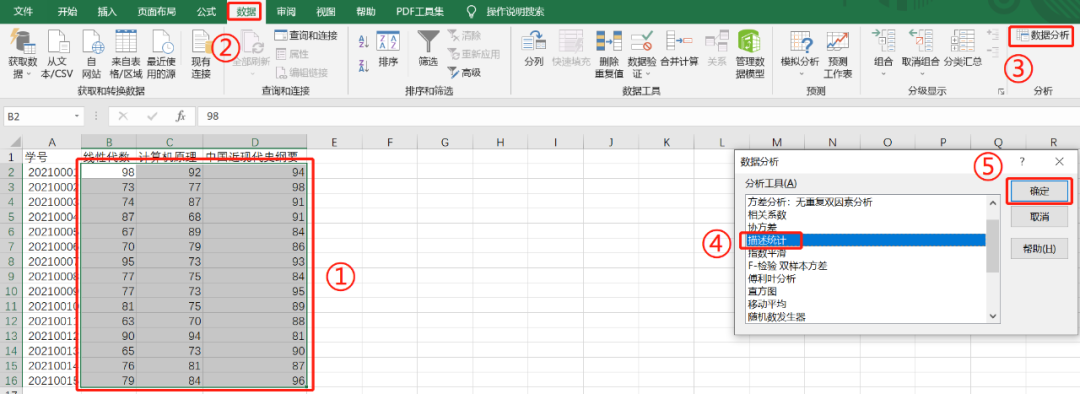
Task: Switch to the 视图 tab
Action: [326, 11]
